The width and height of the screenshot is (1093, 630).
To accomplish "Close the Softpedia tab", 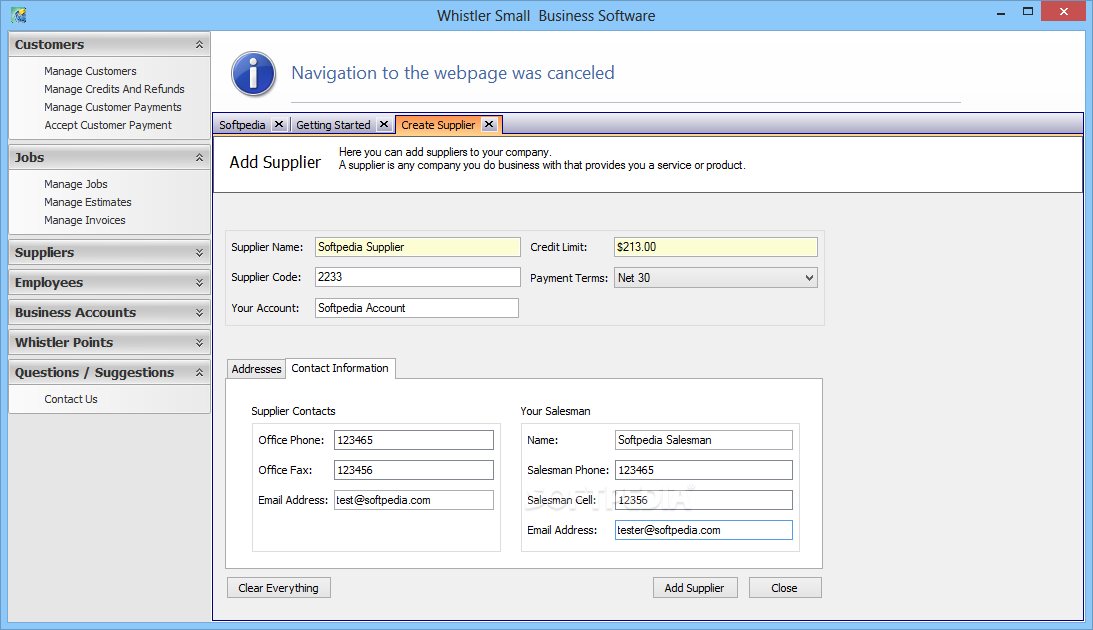I will [x=279, y=124].
